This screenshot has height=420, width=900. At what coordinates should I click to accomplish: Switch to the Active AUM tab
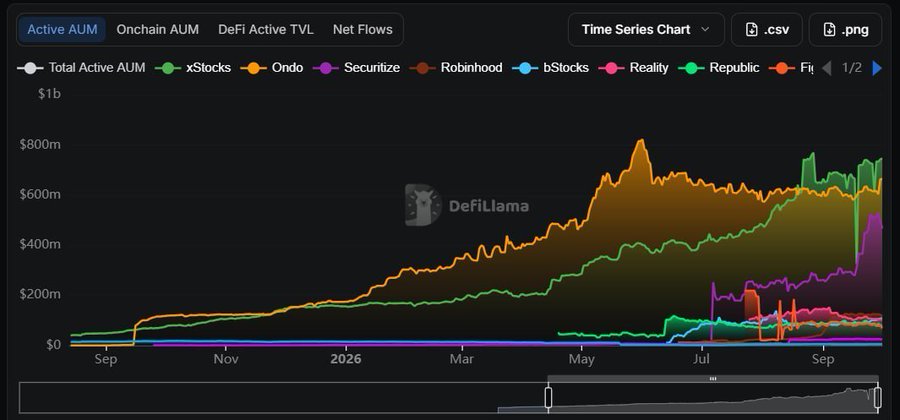(62, 29)
